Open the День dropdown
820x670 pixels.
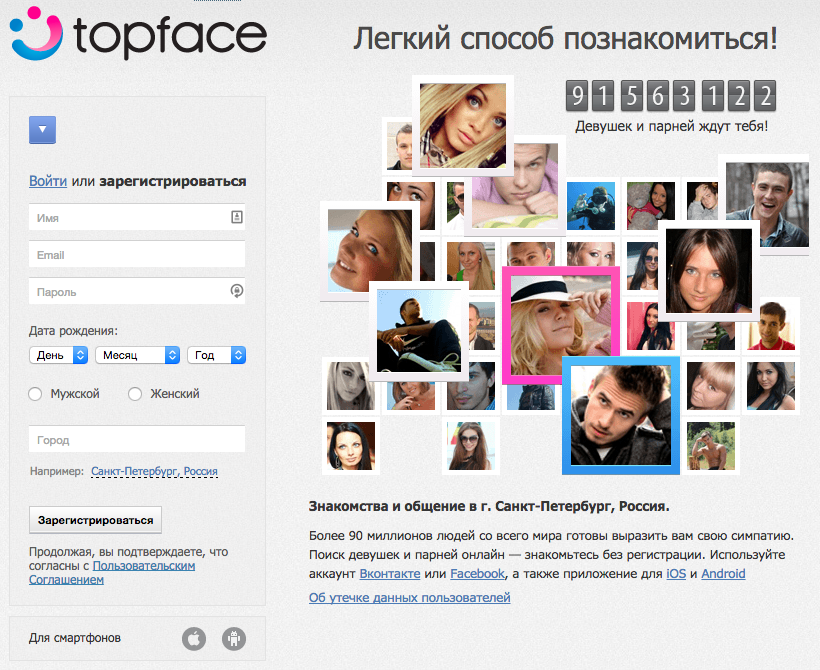pyautogui.click(x=59, y=355)
